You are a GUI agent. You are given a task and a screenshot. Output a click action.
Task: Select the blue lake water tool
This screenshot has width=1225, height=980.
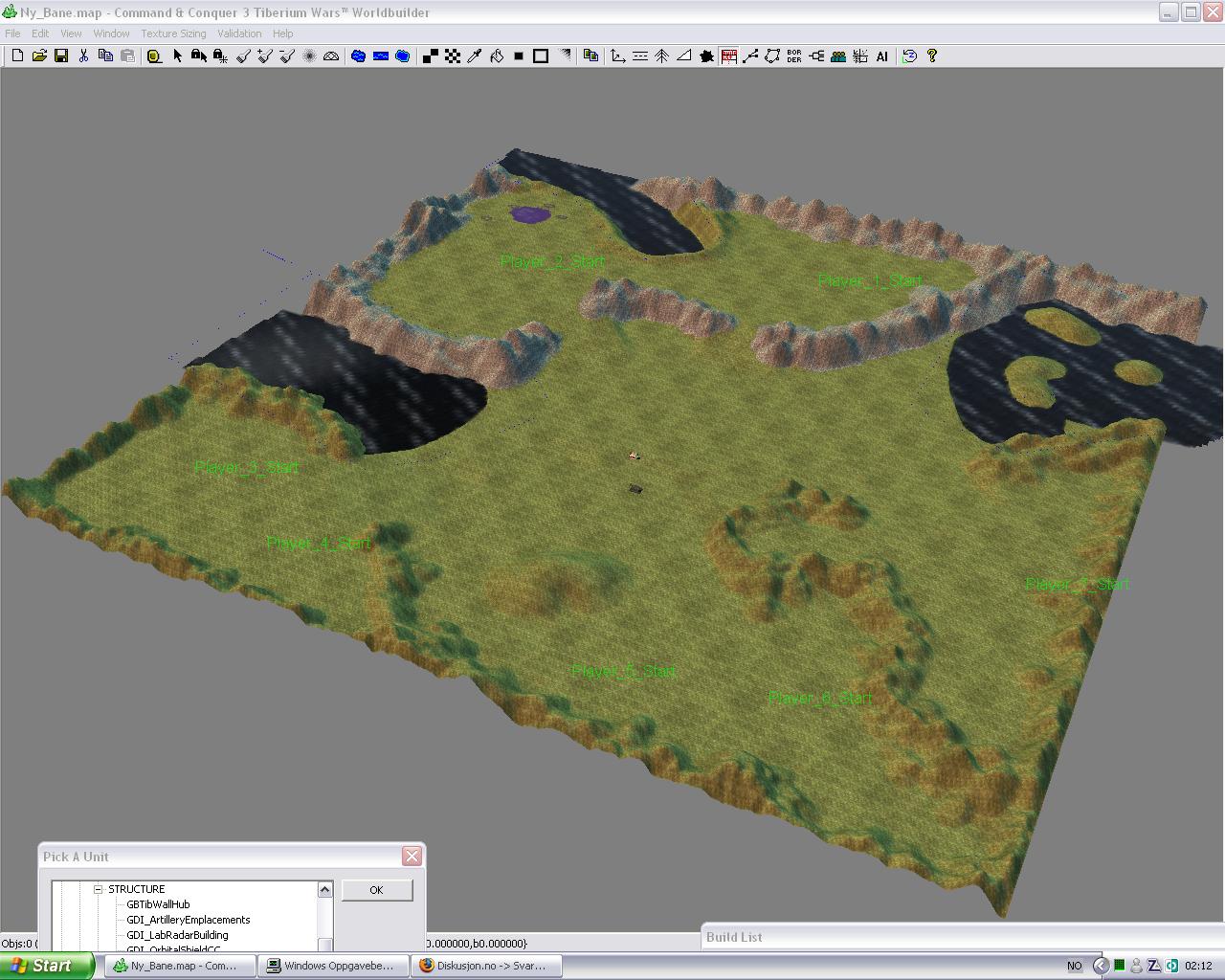[358, 56]
